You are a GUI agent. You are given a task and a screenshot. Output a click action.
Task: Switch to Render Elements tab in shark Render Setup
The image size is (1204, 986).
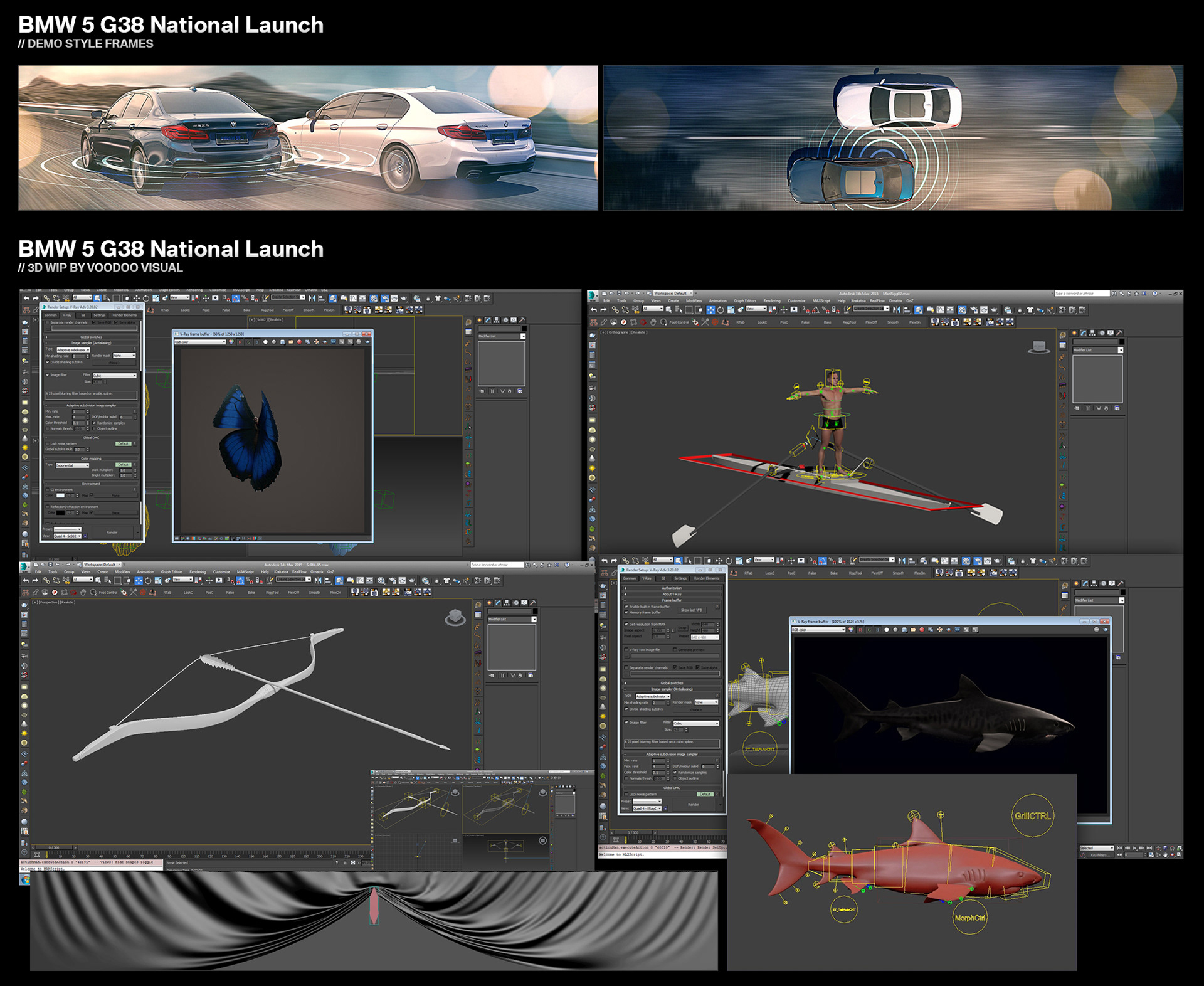pos(707,578)
